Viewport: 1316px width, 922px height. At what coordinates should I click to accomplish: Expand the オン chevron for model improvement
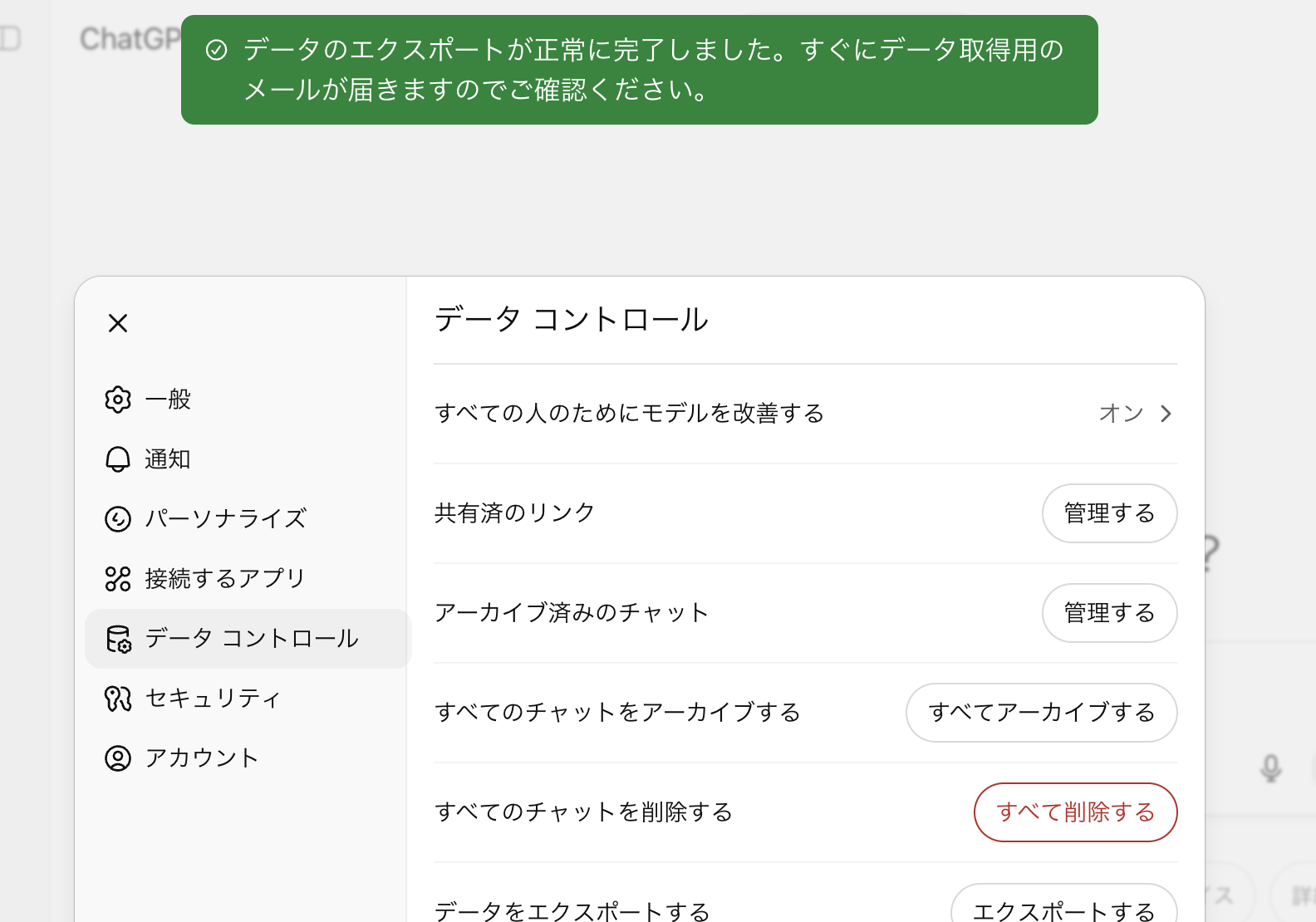click(x=1166, y=414)
